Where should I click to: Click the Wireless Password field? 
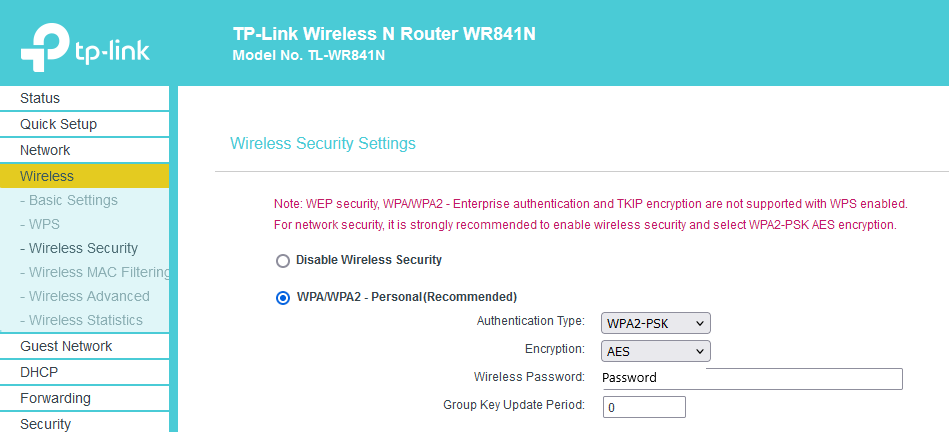(752, 378)
